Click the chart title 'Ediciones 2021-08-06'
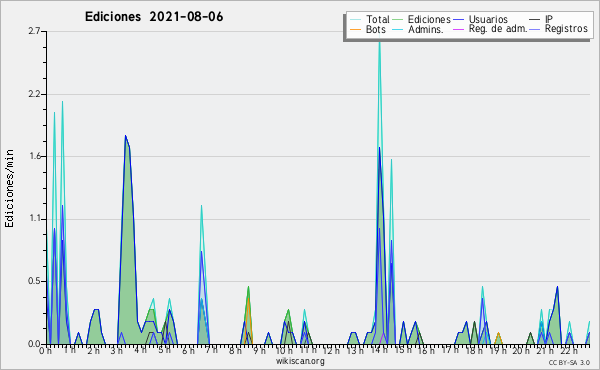This screenshot has width=600, height=370. [x=154, y=17]
